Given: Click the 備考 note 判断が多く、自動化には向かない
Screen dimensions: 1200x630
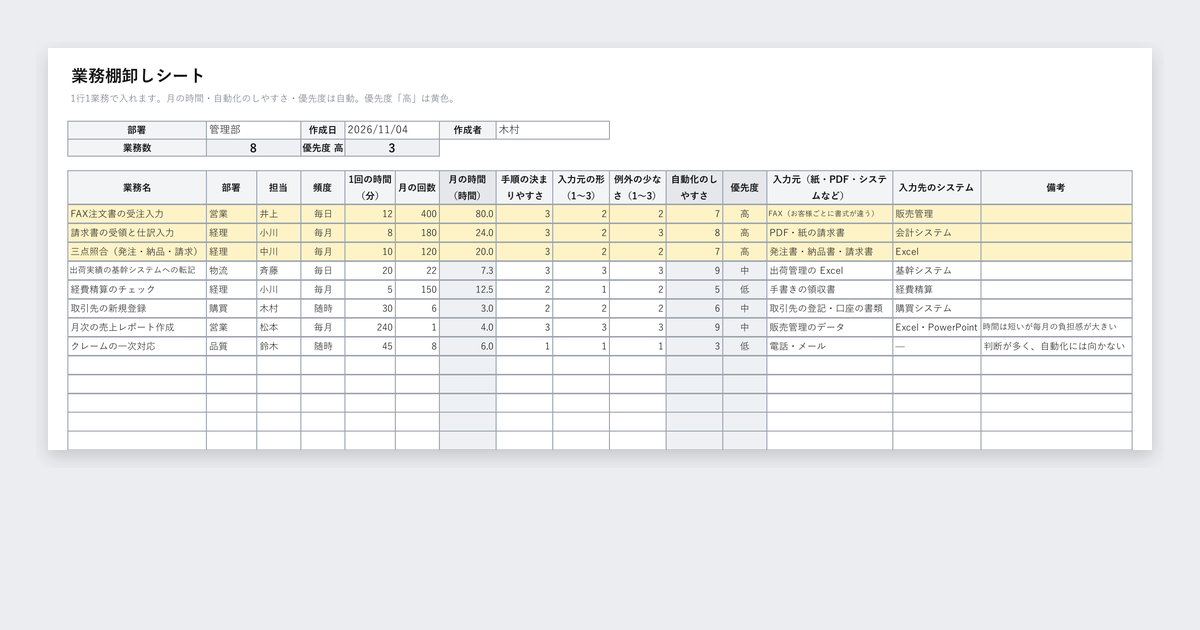Looking at the screenshot, I should pos(1056,347).
